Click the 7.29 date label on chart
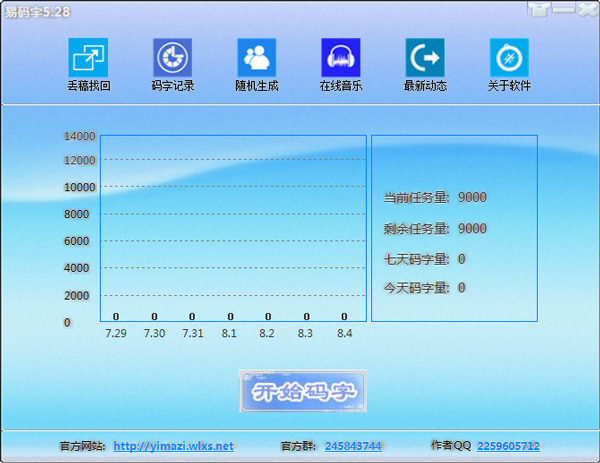The width and height of the screenshot is (600, 463). click(116, 333)
